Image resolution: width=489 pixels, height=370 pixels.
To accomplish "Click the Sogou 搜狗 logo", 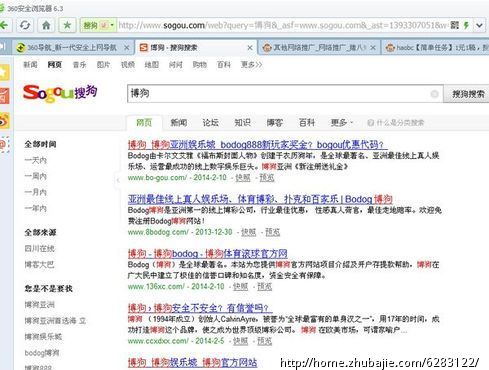I will 60,93.
